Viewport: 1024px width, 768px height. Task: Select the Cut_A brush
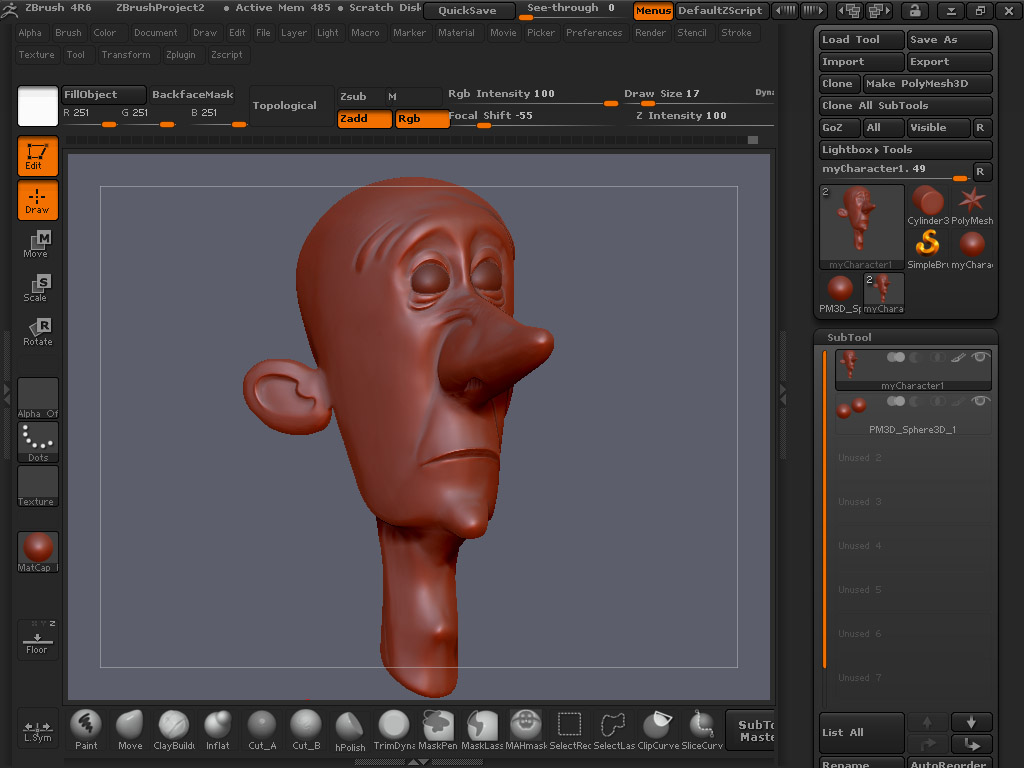coord(262,729)
